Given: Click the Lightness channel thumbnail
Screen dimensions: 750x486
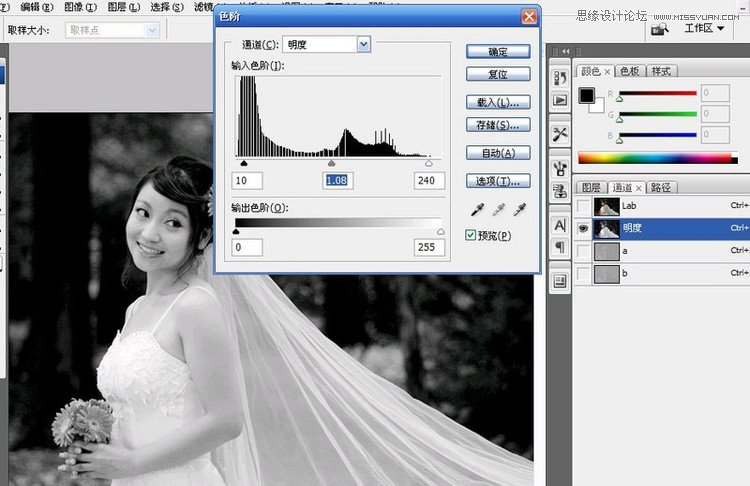Looking at the screenshot, I should pyautogui.click(x=607, y=229).
